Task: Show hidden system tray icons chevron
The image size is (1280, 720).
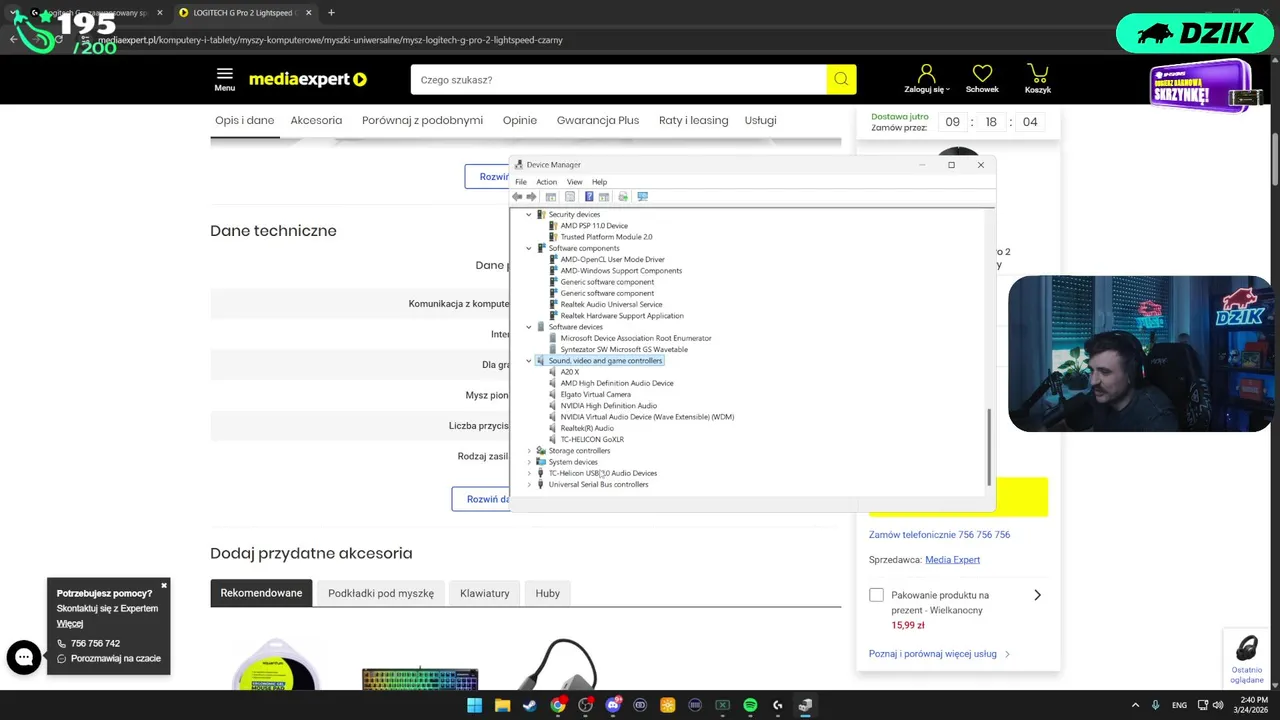Action: (1136, 705)
